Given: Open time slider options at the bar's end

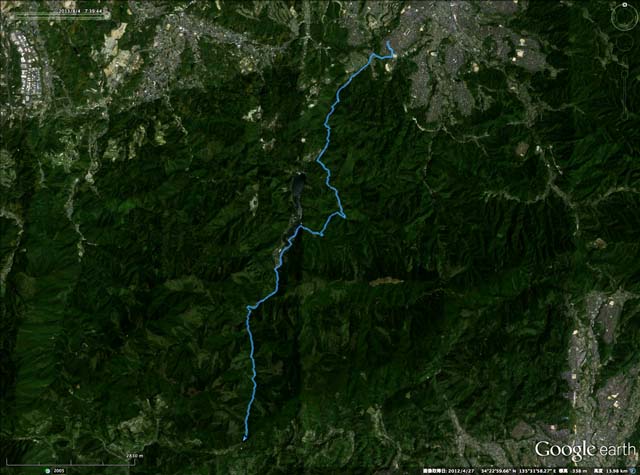Looking at the screenshot, I should [x=107, y=16].
